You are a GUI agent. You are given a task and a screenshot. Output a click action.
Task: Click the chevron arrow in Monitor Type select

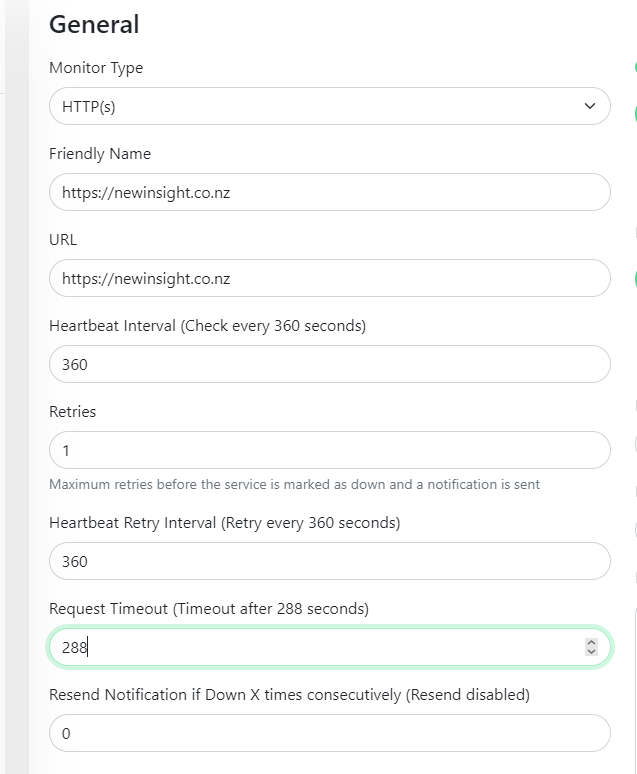[x=590, y=106]
